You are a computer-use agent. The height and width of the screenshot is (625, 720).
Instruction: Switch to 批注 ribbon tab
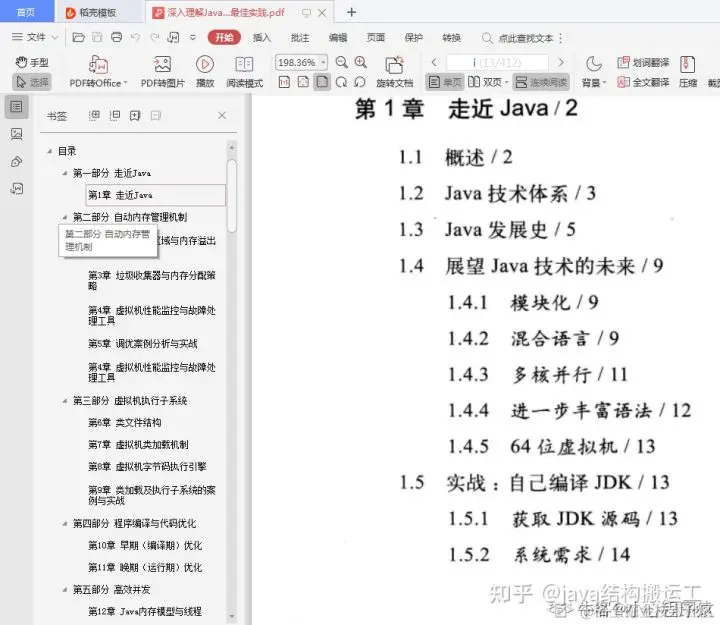click(x=300, y=38)
